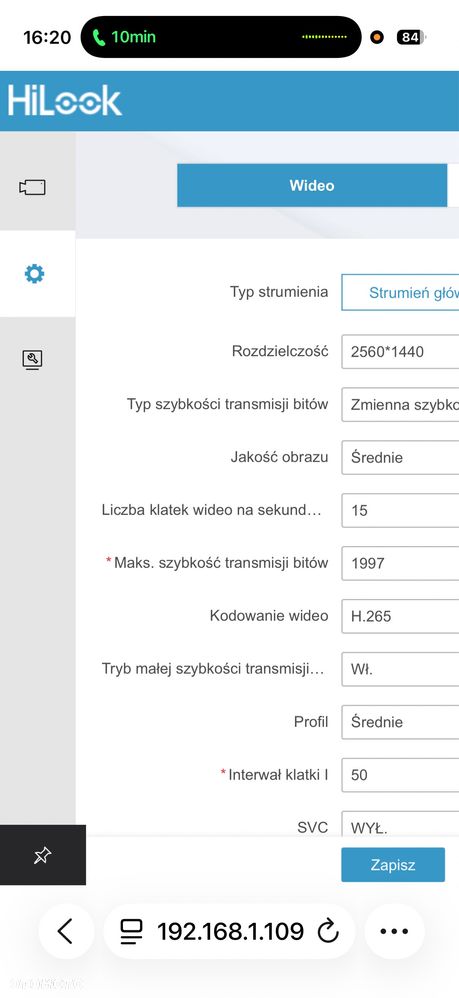Toggle the pin icon at the sidebar bottom
The height and width of the screenshot is (998, 459).
click(x=42, y=856)
